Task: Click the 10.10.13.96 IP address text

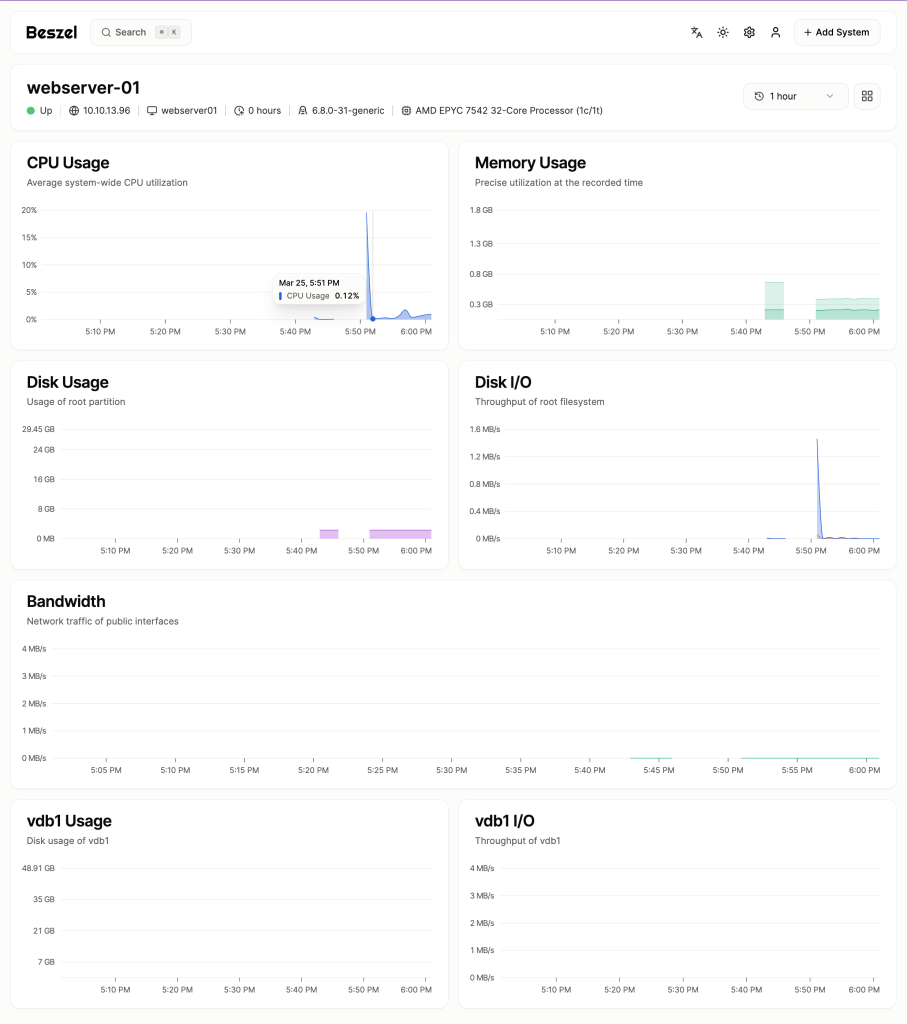Action: point(106,111)
